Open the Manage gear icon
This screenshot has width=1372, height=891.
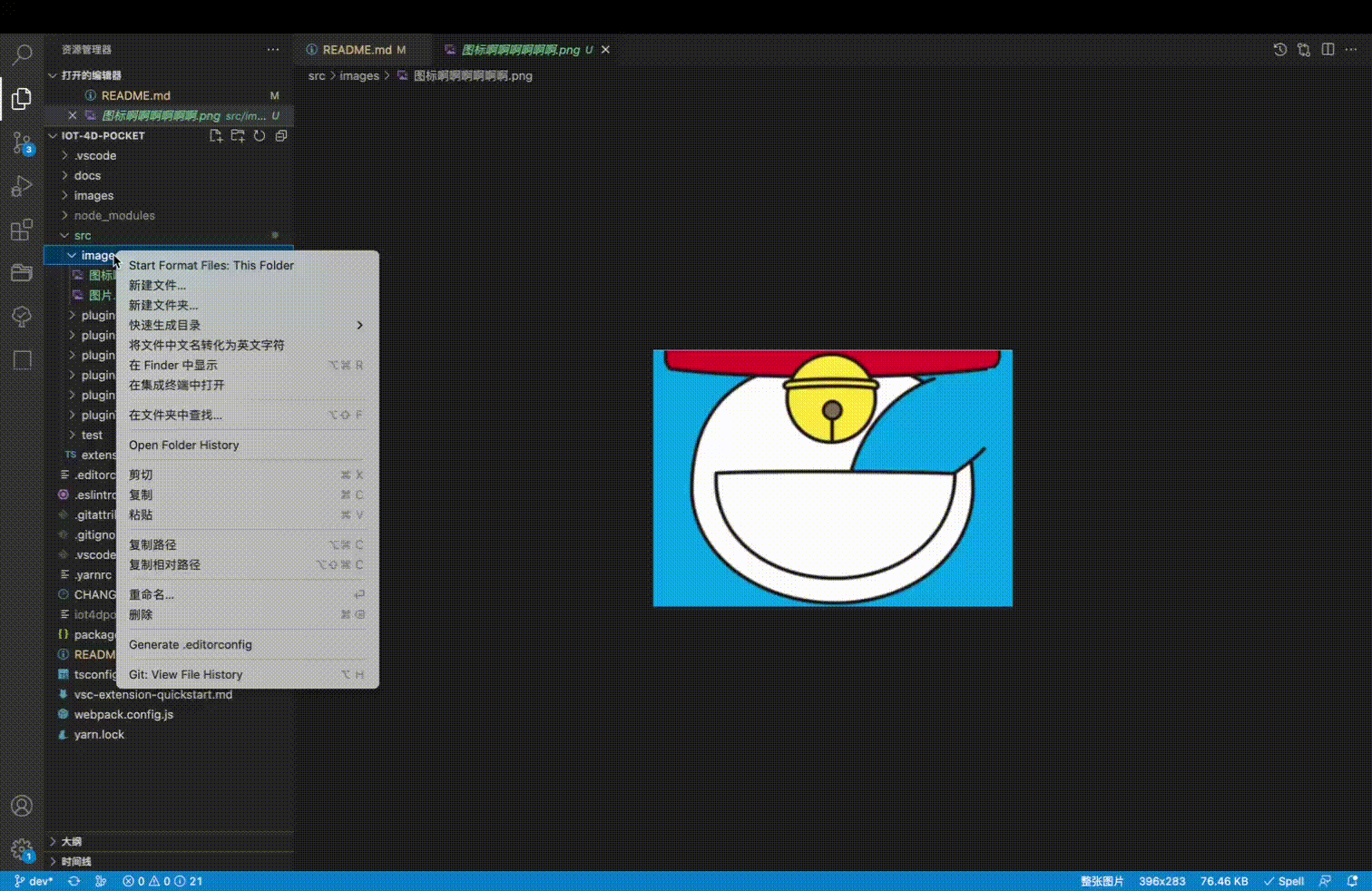click(x=22, y=850)
